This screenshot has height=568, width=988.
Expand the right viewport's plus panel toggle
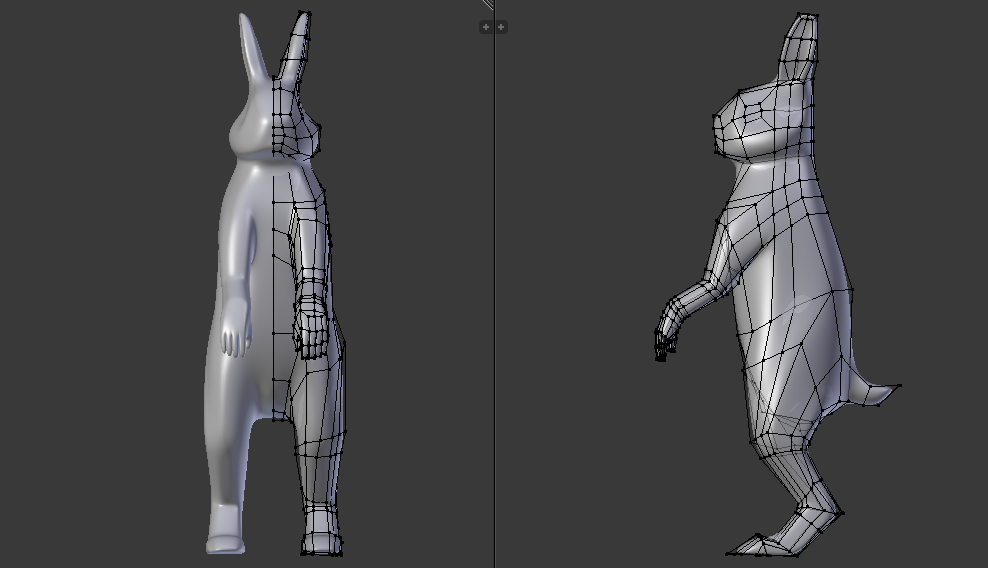tap(501, 27)
